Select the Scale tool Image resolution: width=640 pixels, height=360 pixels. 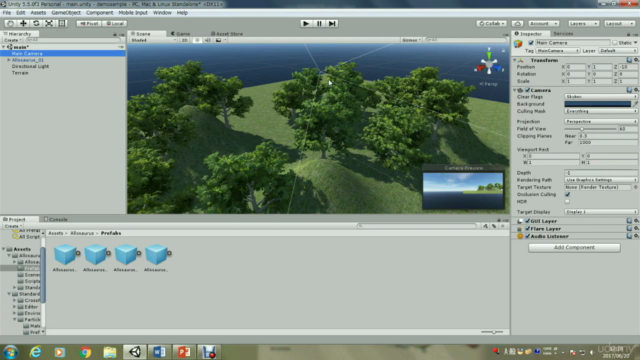pos(49,23)
